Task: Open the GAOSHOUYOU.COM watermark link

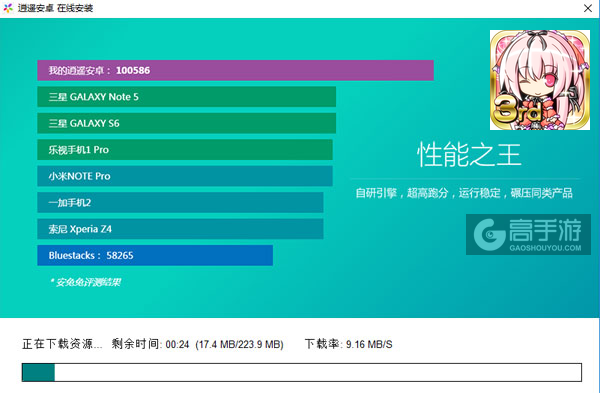Action: (545, 248)
